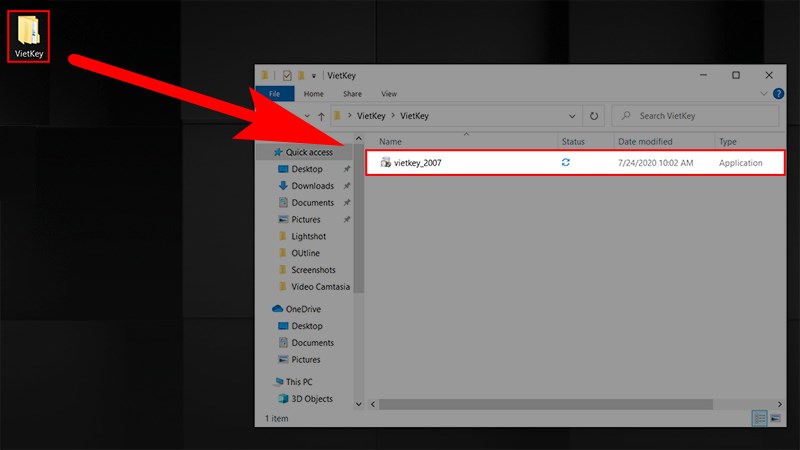The width and height of the screenshot is (800, 450).
Task: Open the File ribbon tab
Action: [274, 94]
